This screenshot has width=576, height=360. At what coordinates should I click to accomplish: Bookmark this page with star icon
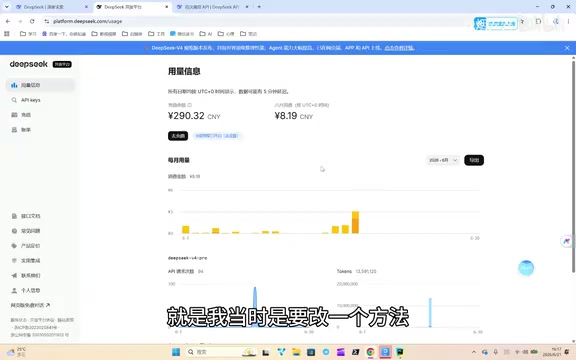tap(522, 21)
